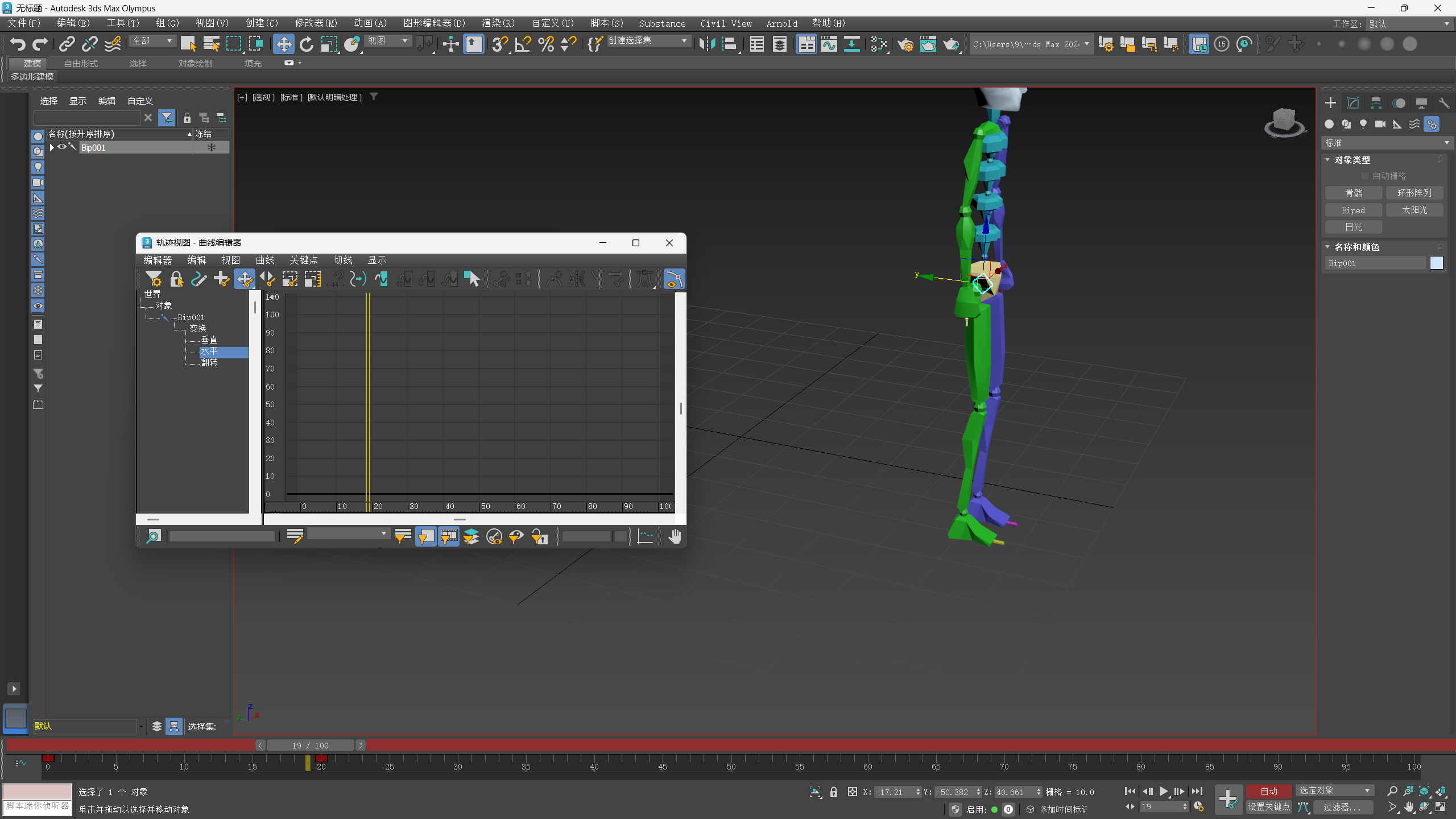Open Render Setup teapot icon

click(x=905, y=44)
